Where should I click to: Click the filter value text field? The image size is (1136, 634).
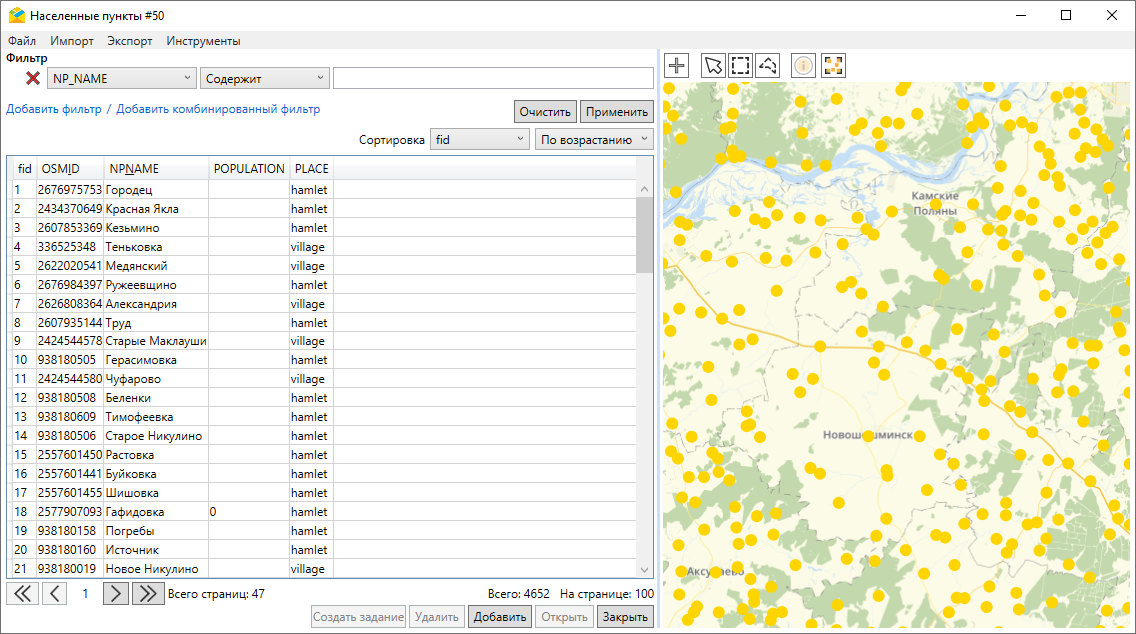[x=492, y=78]
